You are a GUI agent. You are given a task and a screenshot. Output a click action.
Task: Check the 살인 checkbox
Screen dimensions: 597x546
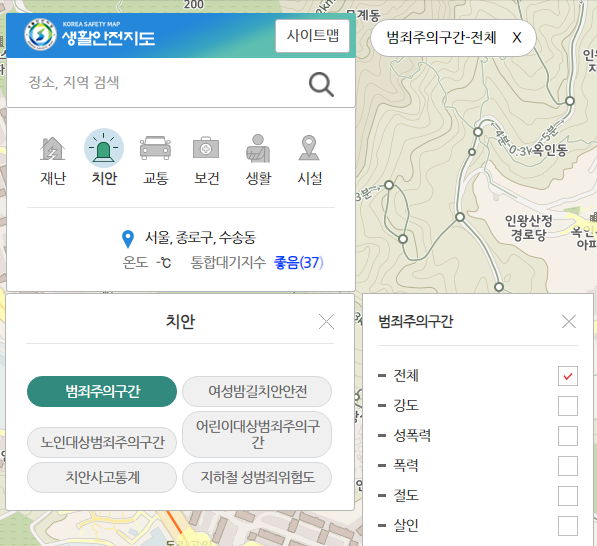pyautogui.click(x=568, y=526)
